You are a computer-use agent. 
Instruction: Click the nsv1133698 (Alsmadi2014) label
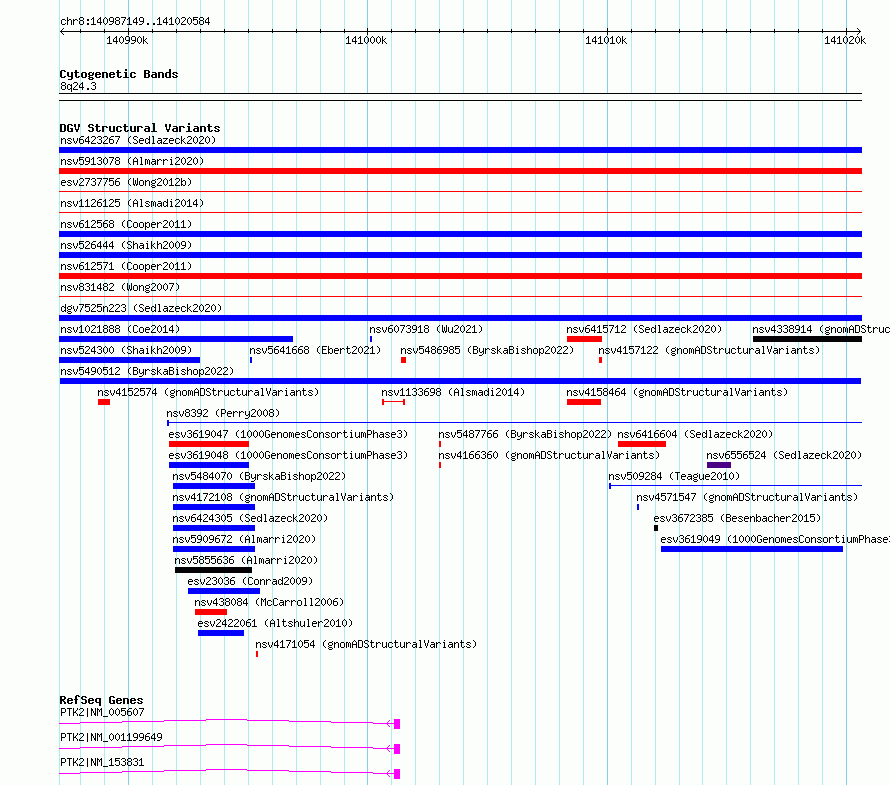[x=453, y=392]
